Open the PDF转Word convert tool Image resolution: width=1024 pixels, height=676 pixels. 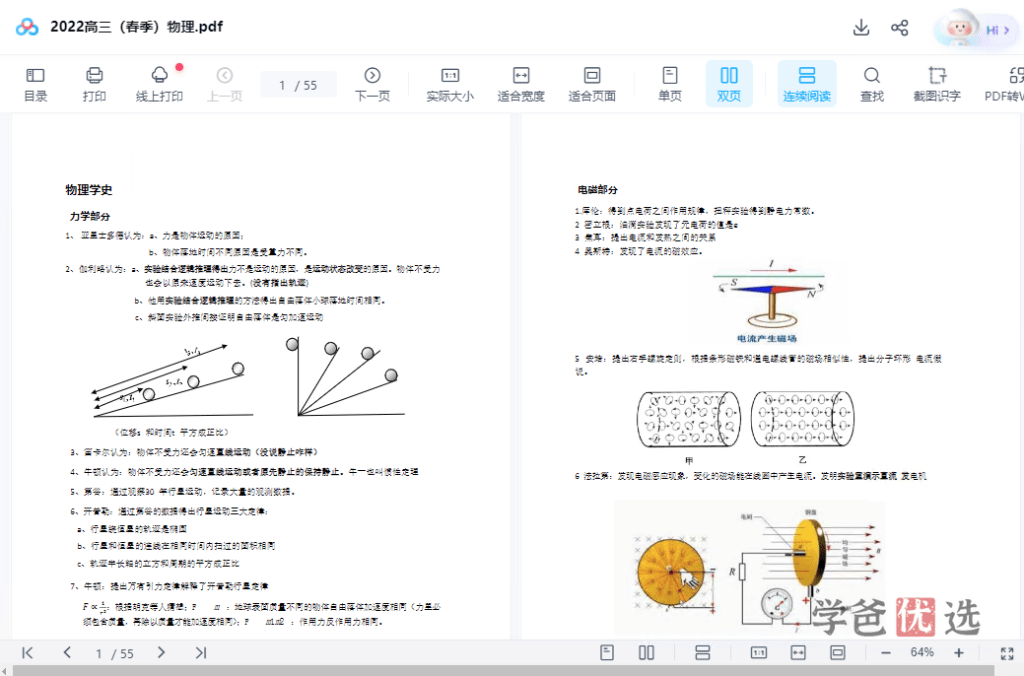point(1004,85)
